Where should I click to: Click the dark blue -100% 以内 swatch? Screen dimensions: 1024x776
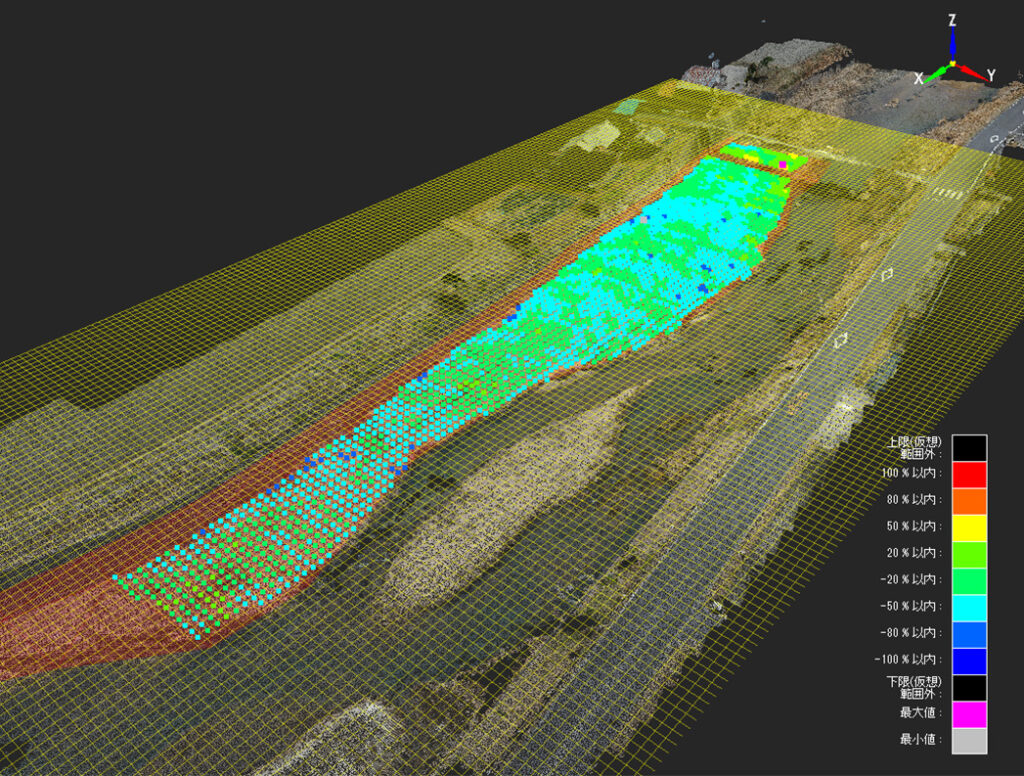[x=969, y=660]
